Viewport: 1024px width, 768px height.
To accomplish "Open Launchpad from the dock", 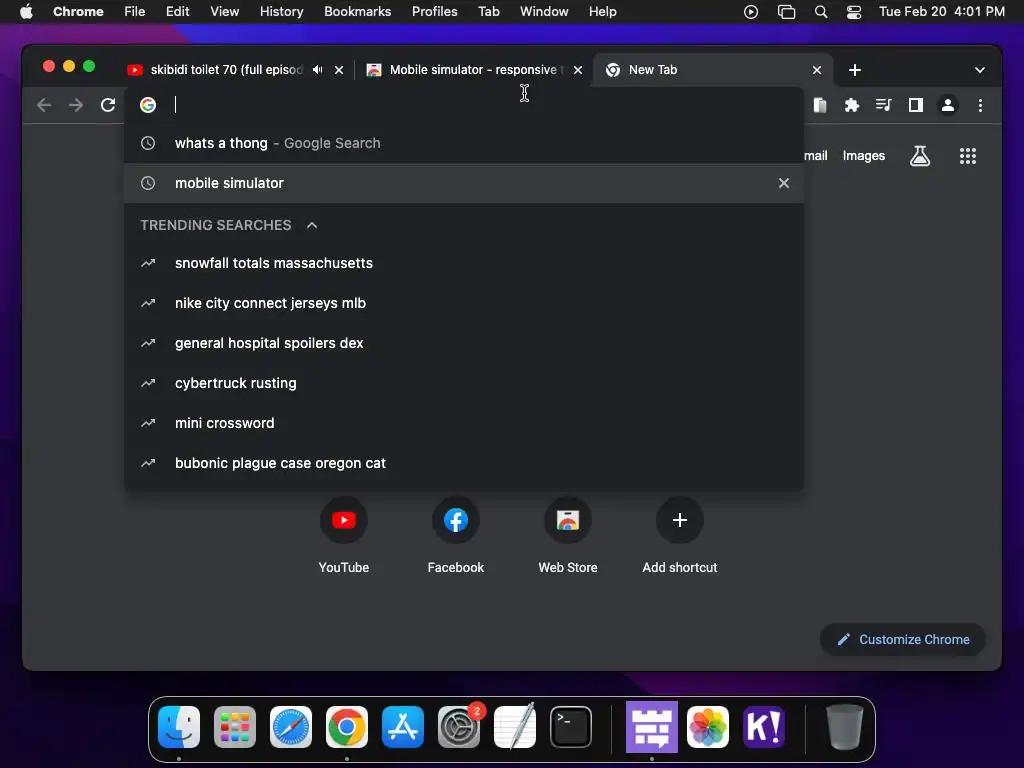I will (235, 727).
